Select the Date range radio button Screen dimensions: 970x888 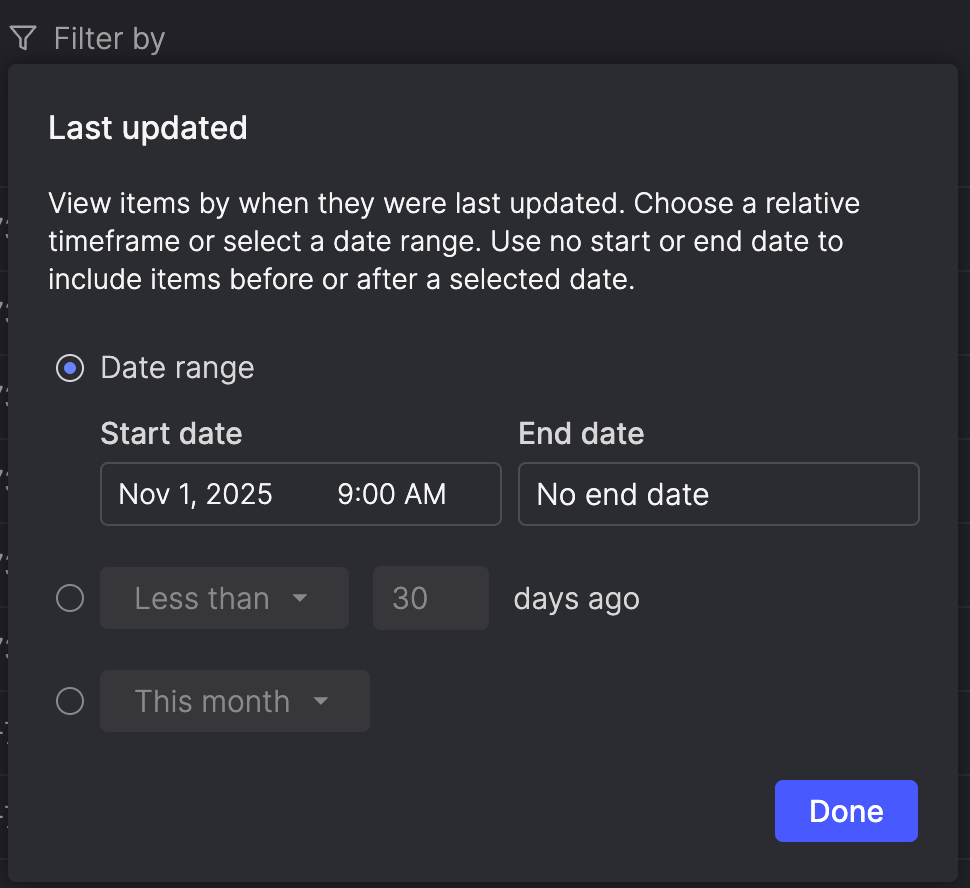click(70, 368)
